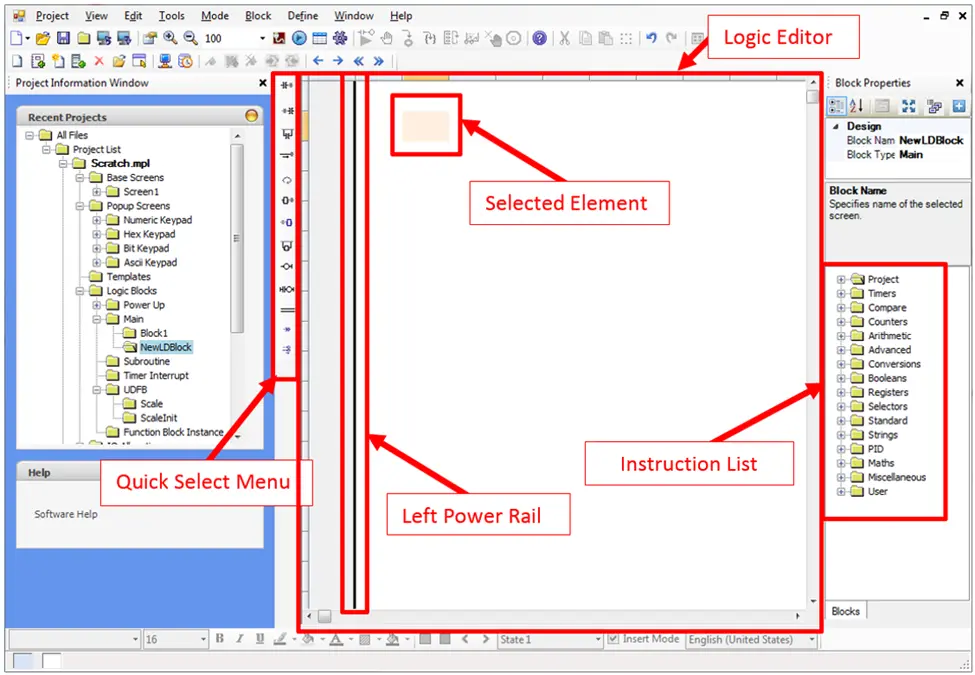This screenshot has width=975, height=675.
Task: Click the Logic Editor vertical scrollbar up arrow
Action: pyautogui.click(x=813, y=83)
